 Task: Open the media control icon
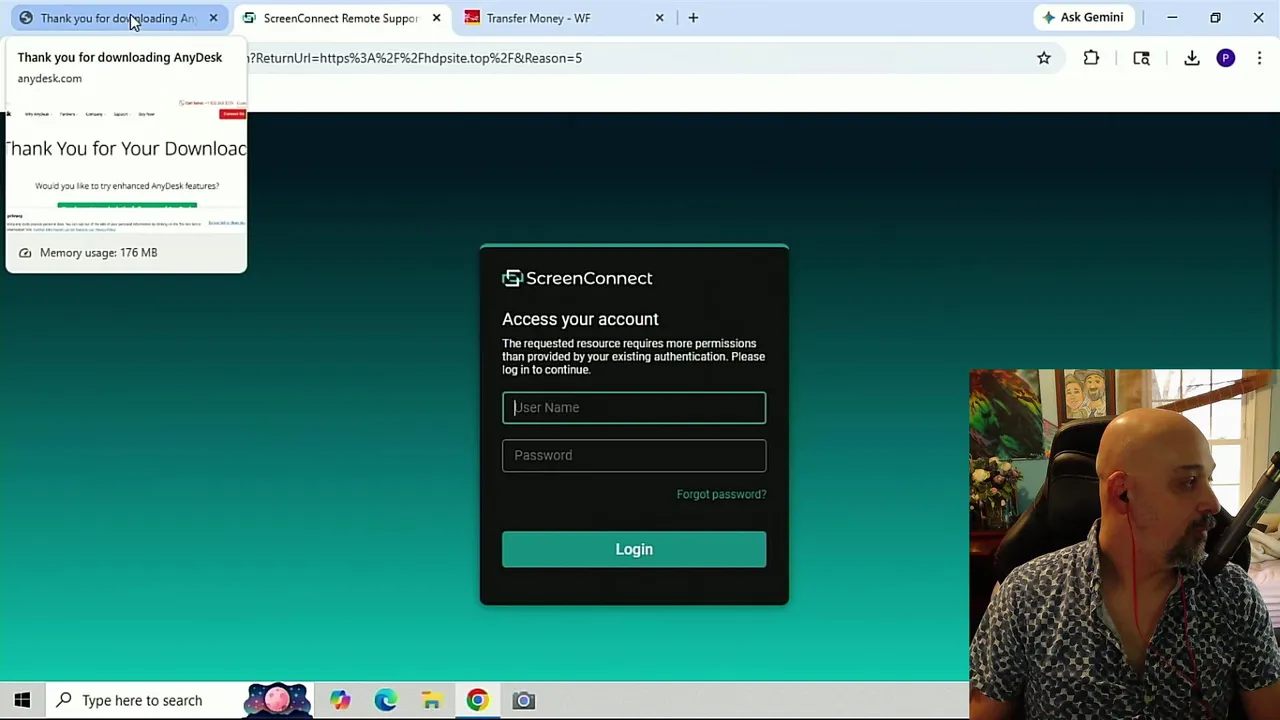pos(1141,58)
